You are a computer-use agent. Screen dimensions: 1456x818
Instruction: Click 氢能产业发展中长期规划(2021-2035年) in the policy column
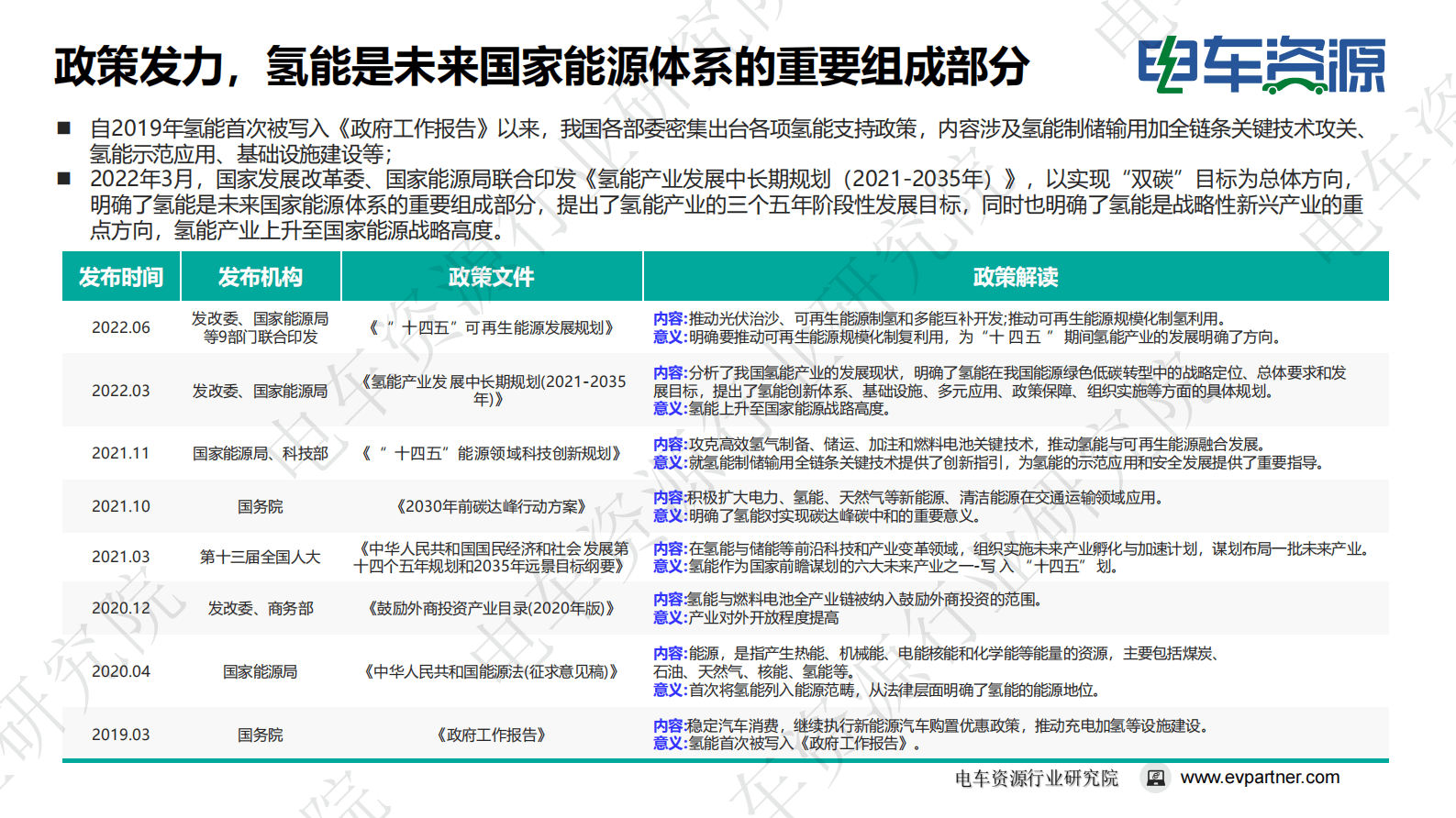click(x=492, y=391)
